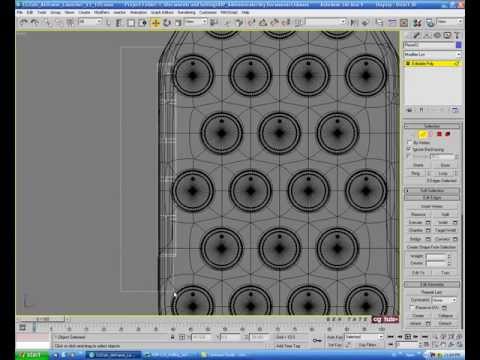Activate the Select and Rotate tool
Screen dimensions: 480x360
click(x=167, y=23)
